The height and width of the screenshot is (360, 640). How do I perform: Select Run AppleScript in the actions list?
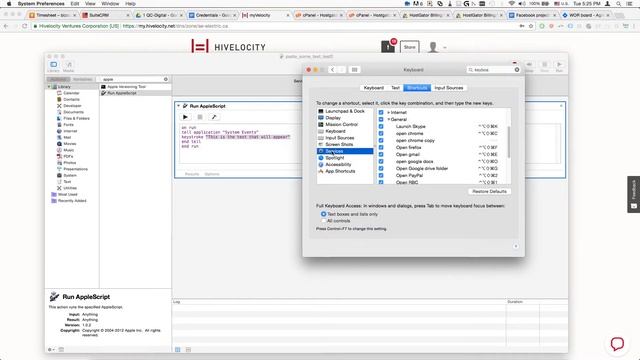tap(135, 93)
